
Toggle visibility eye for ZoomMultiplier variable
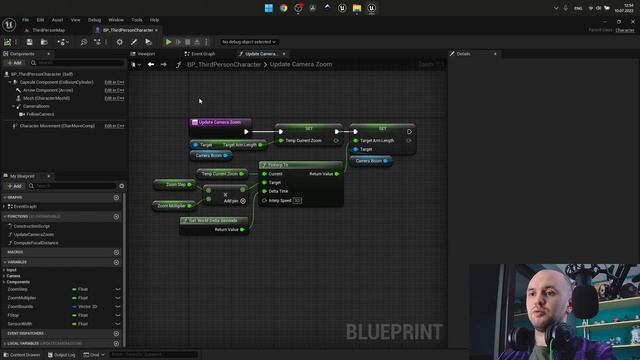118,298
